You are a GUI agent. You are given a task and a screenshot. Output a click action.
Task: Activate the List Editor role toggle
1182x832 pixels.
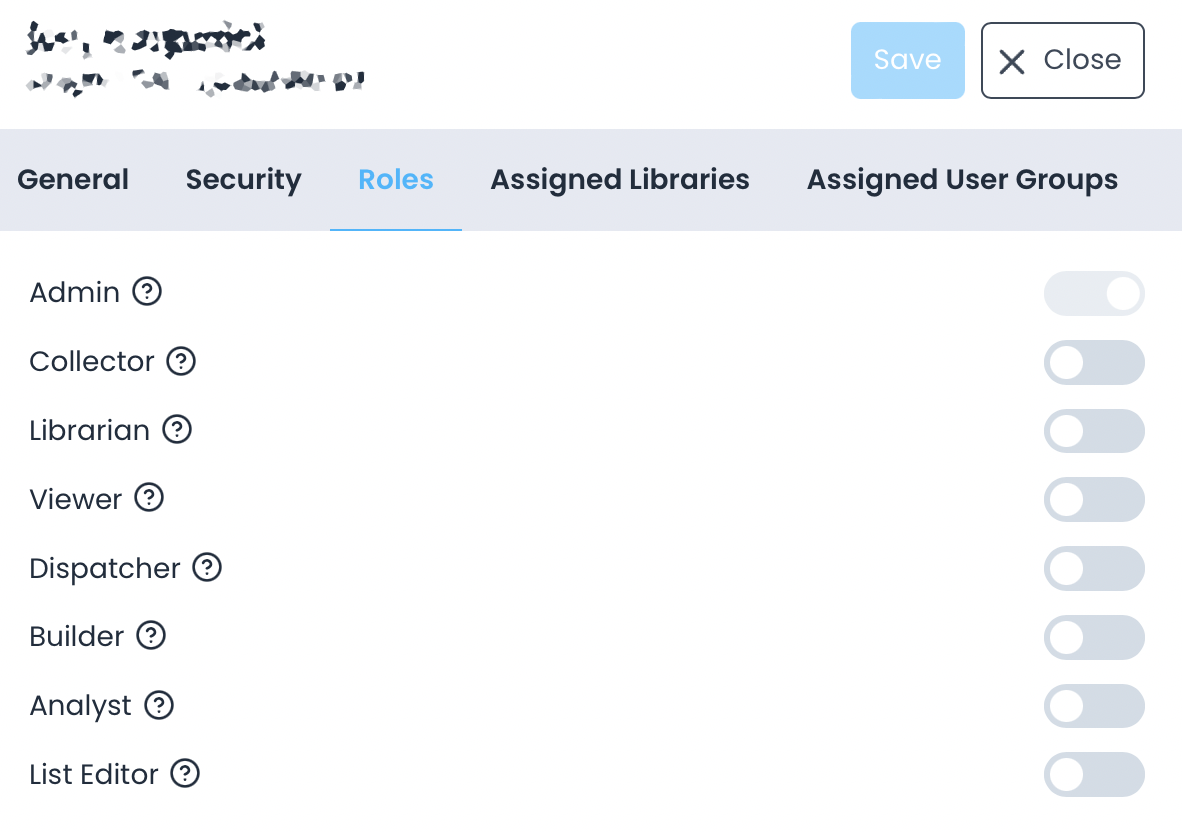pos(1094,774)
